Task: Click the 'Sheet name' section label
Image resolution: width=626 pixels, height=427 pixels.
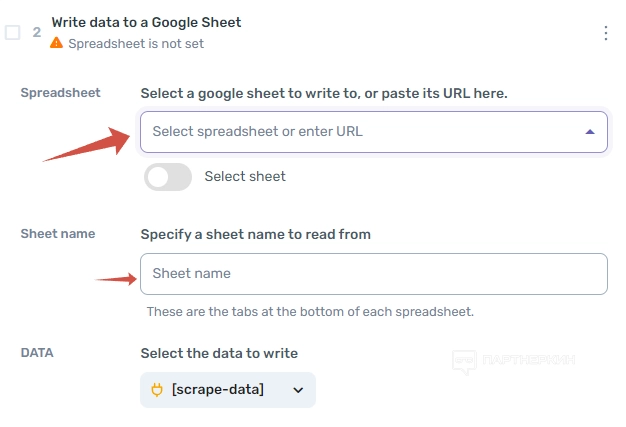Action: [58, 234]
